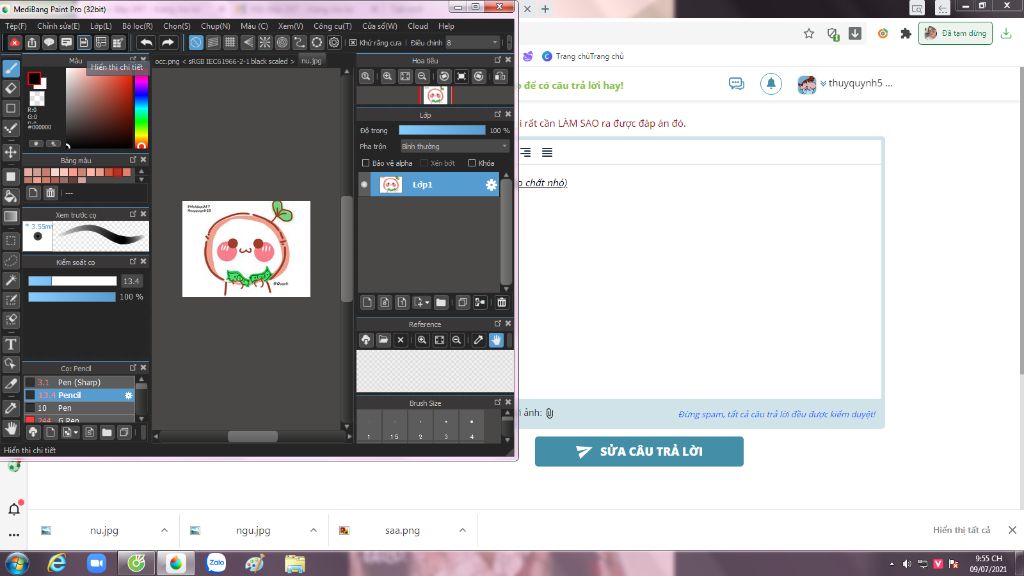The image size is (1024, 576).
Task: Toggle parallel lines snap
Action: [213, 42]
